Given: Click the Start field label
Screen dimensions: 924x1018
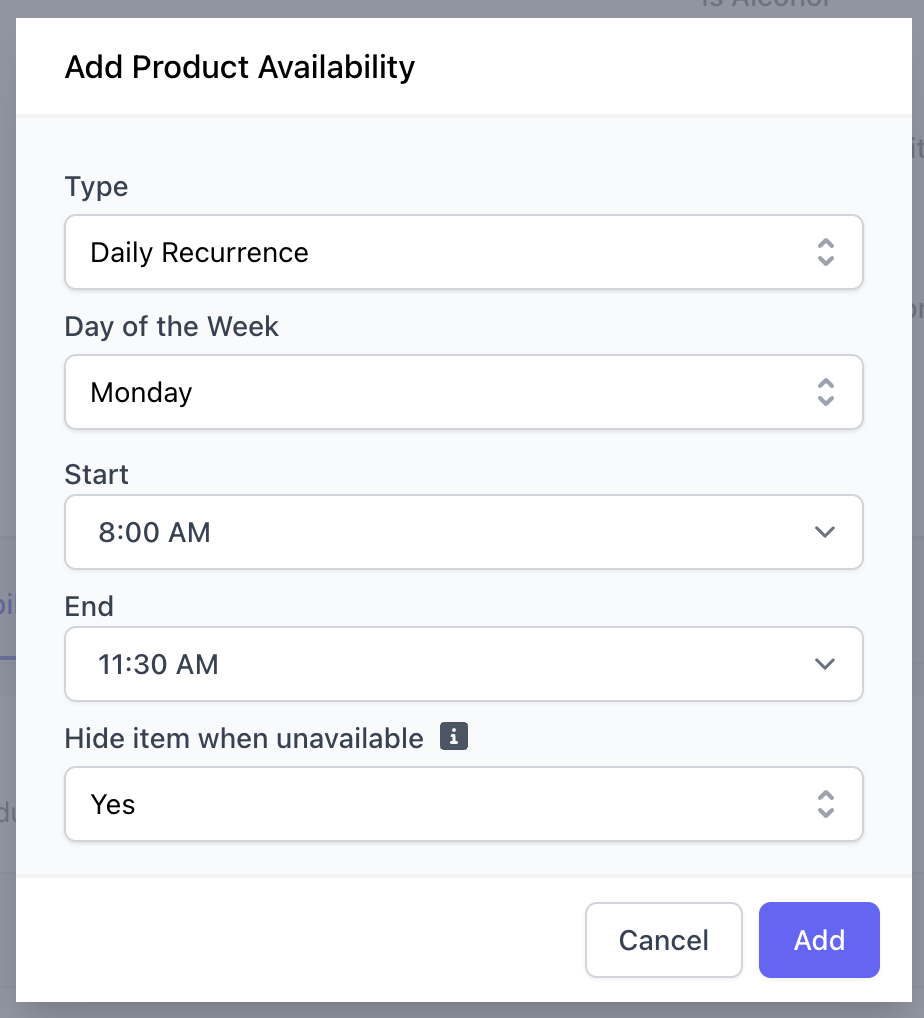Looking at the screenshot, I should (x=96, y=475).
